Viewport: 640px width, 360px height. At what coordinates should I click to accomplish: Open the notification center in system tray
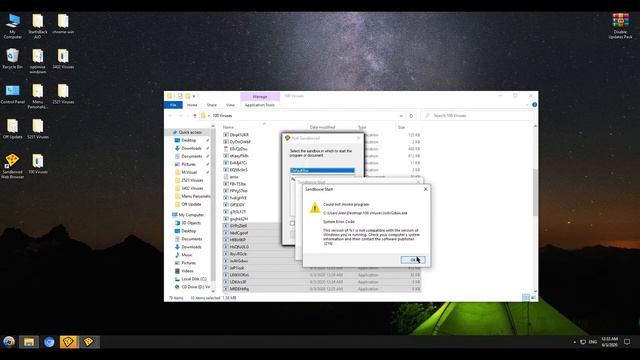tap(627, 342)
